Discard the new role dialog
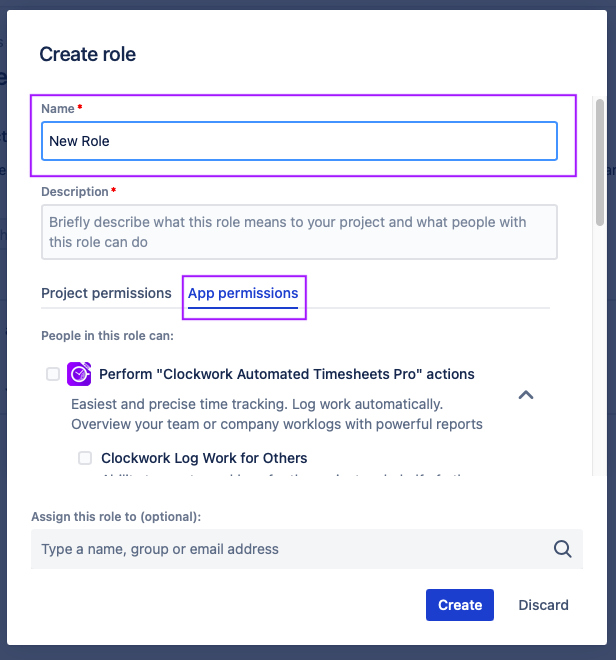 [x=543, y=605]
